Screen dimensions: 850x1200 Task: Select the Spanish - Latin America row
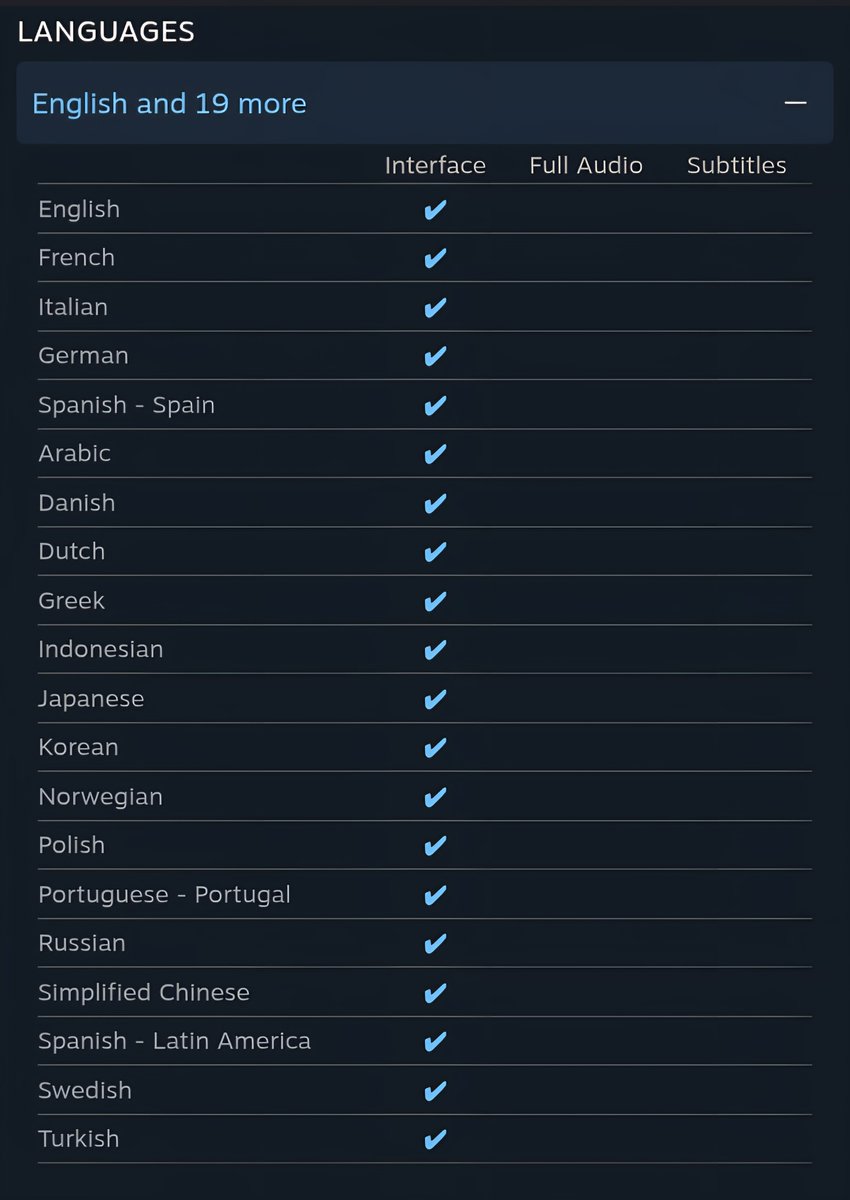point(425,1041)
